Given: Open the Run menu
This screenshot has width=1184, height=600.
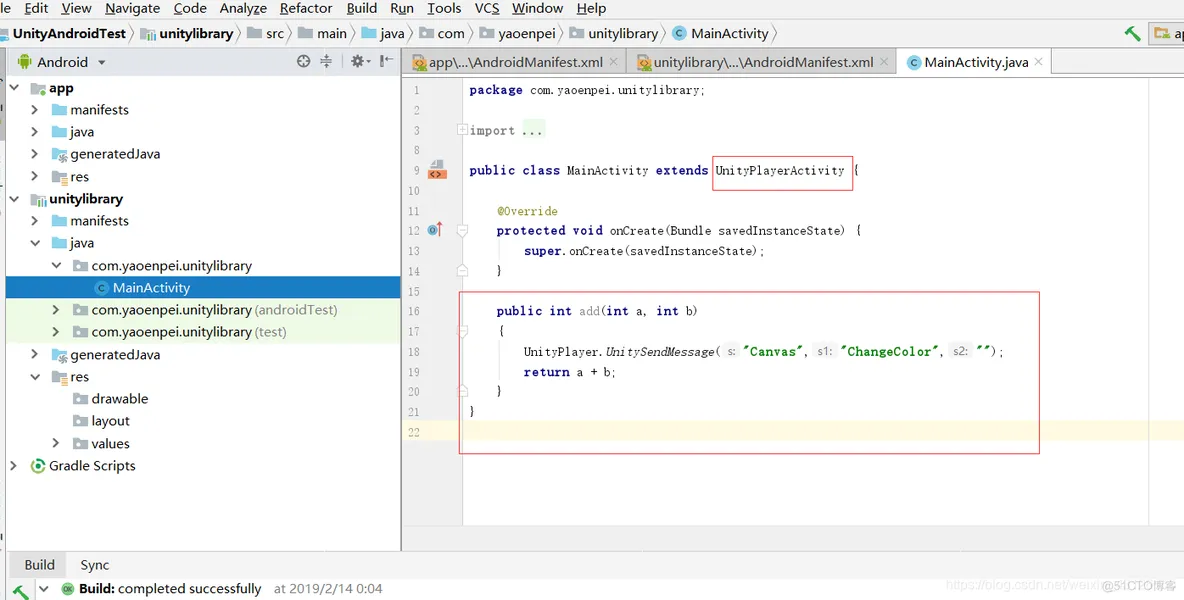Looking at the screenshot, I should tap(402, 8).
